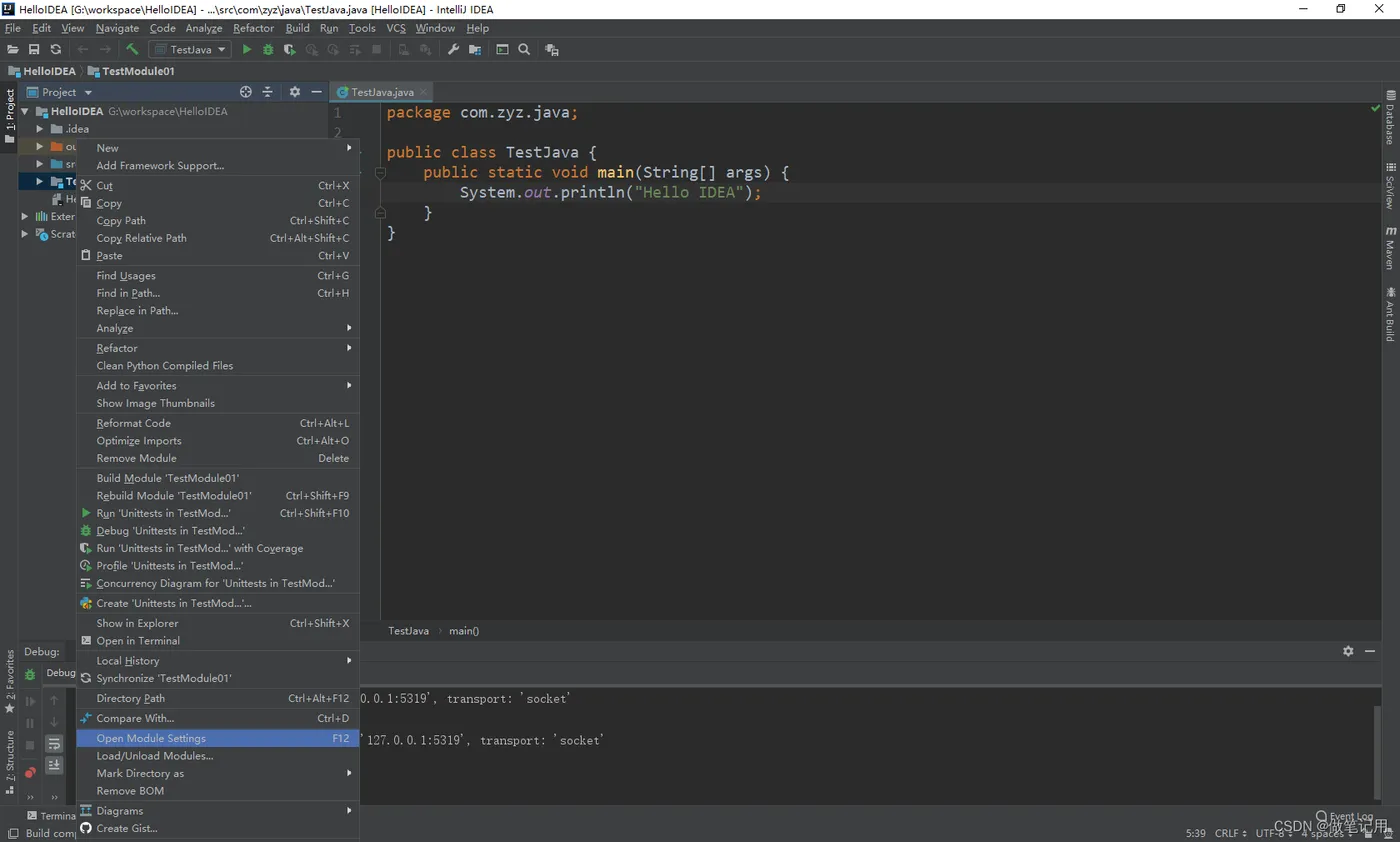
Task: Open the Navigate menu in the menu bar
Action: tap(117, 28)
